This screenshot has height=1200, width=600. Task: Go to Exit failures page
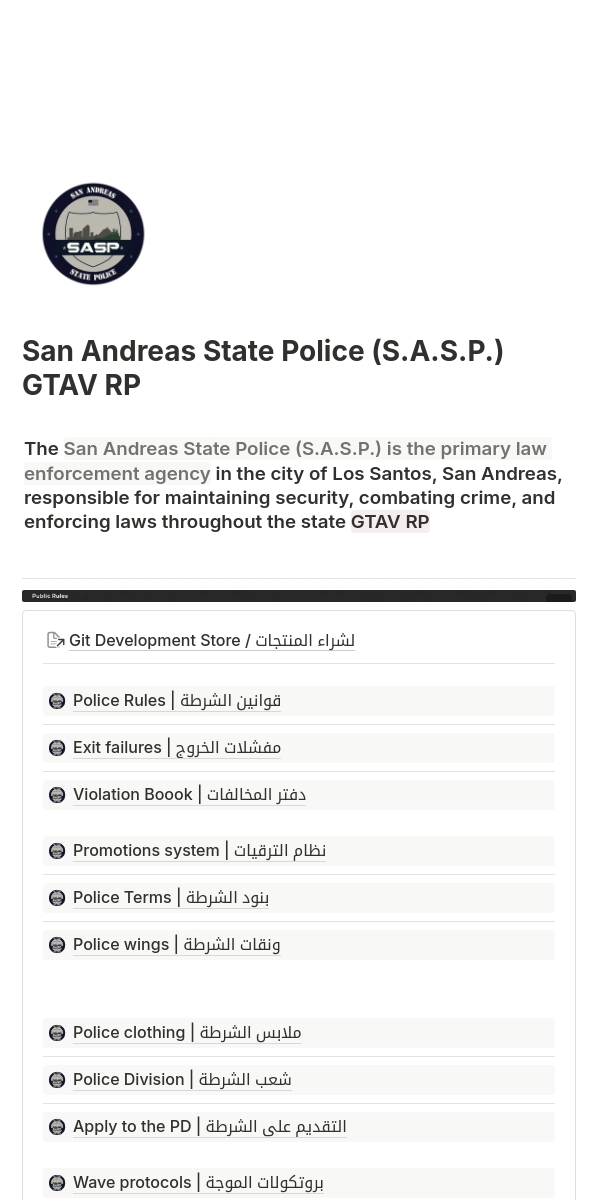(x=177, y=747)
